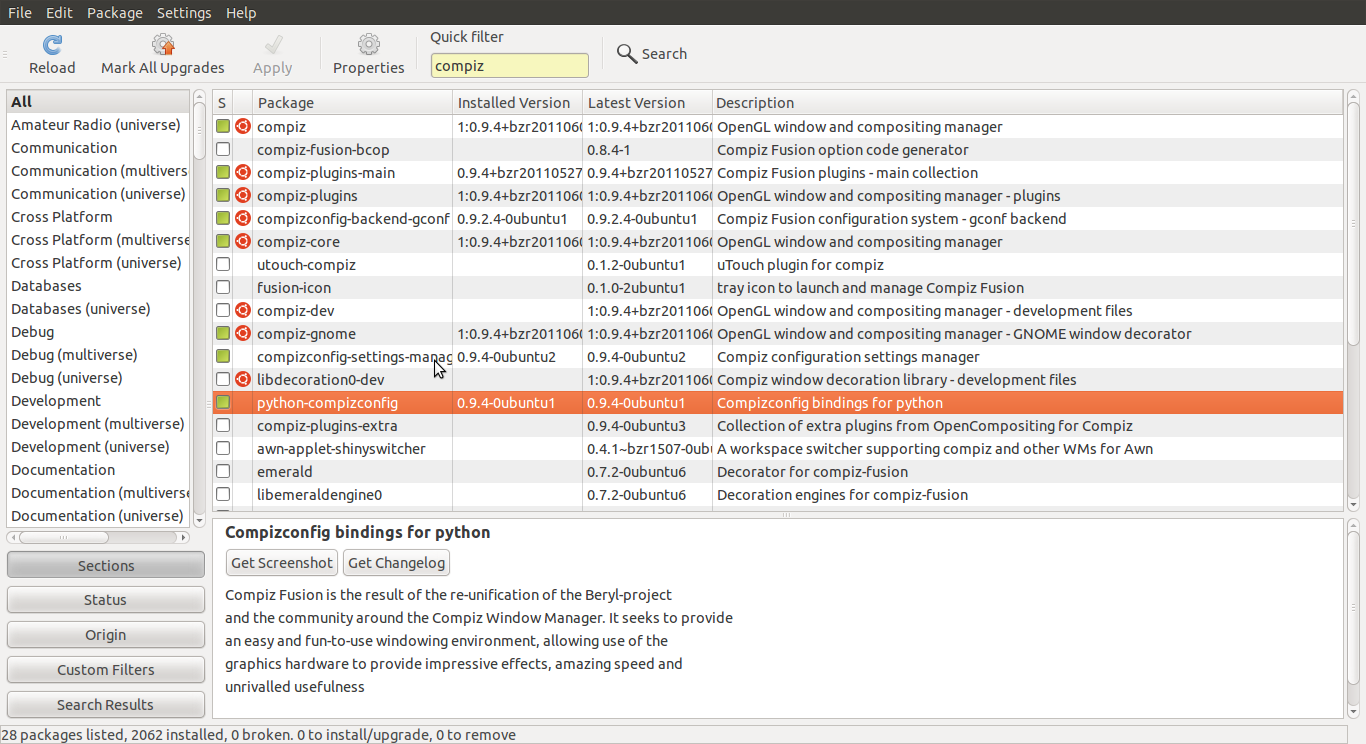Open the Edit menu
Viewport: 1366px width, 744px height.
(59, 13)
